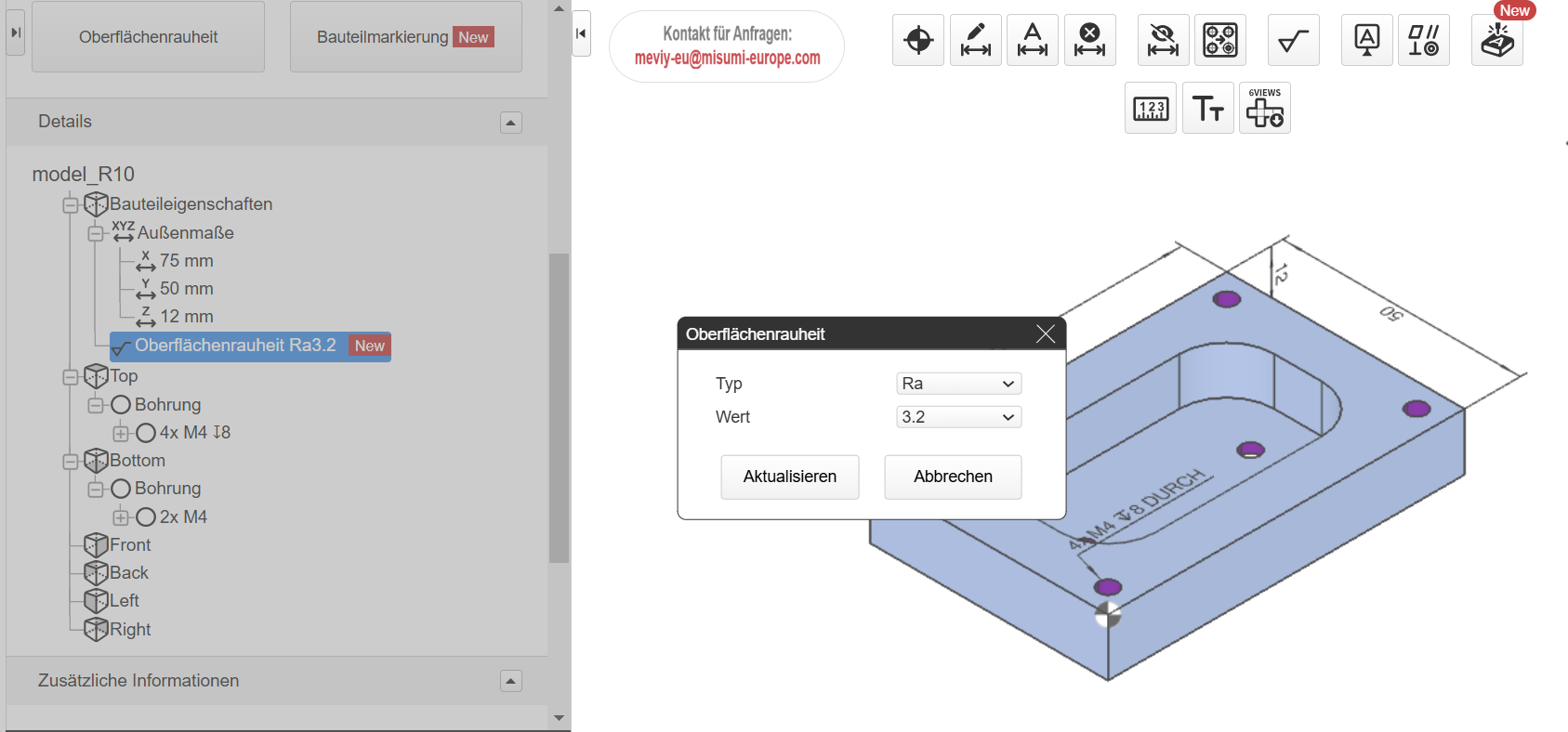The image size is (1568, 732).
Task: Select the Back face in tree
Action: [x=129, y=573]
